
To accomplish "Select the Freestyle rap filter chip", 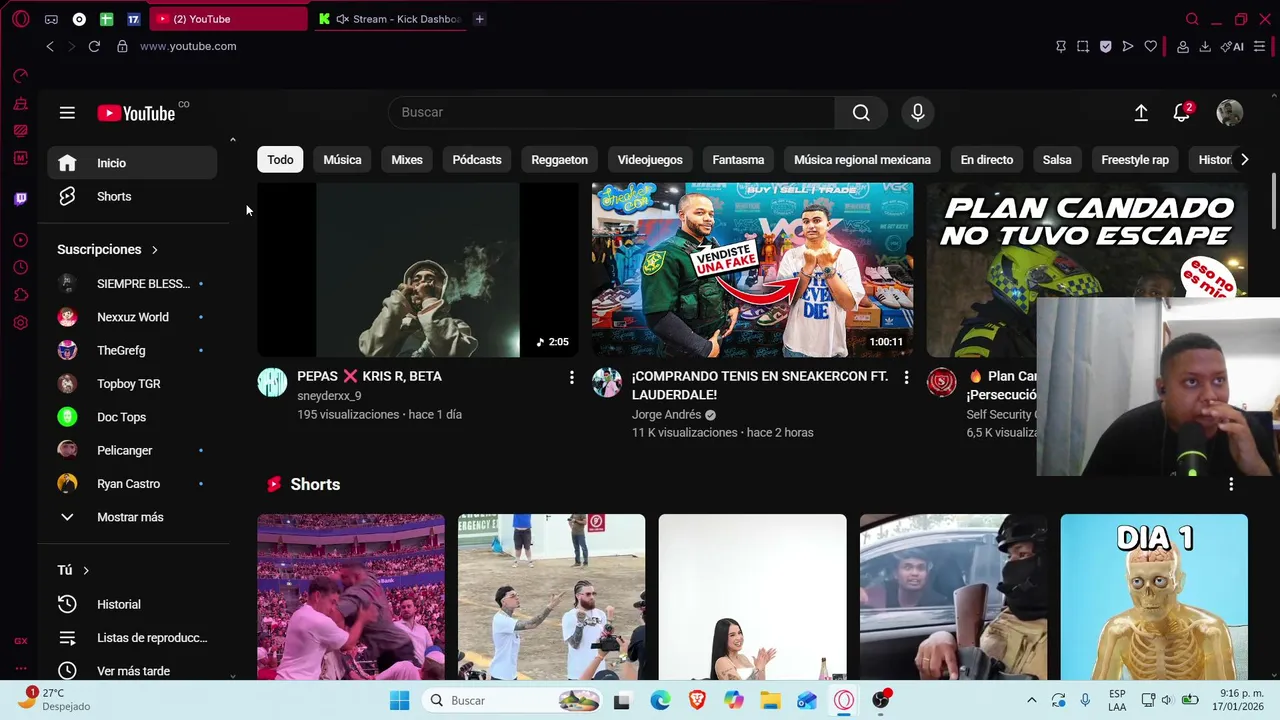I will [x=1135, y=160].
